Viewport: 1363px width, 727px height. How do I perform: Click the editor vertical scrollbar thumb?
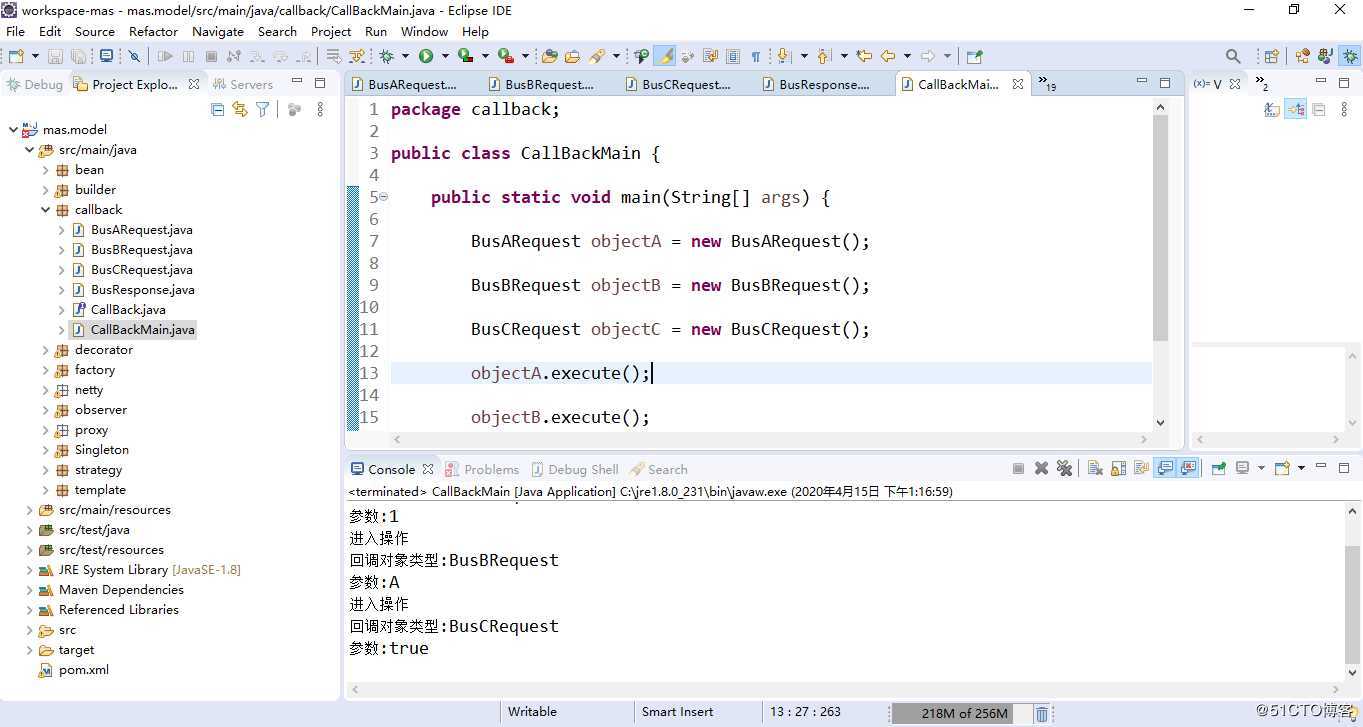coord(1160,228)
